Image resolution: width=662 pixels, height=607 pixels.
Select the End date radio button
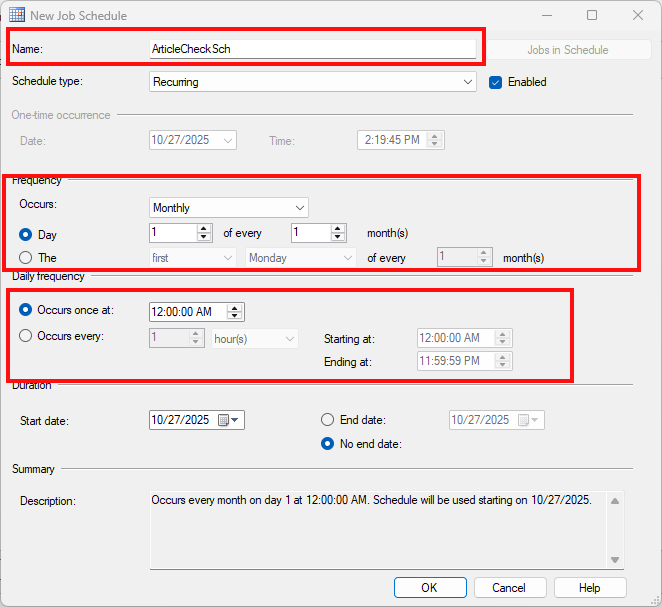coord(328,420)
